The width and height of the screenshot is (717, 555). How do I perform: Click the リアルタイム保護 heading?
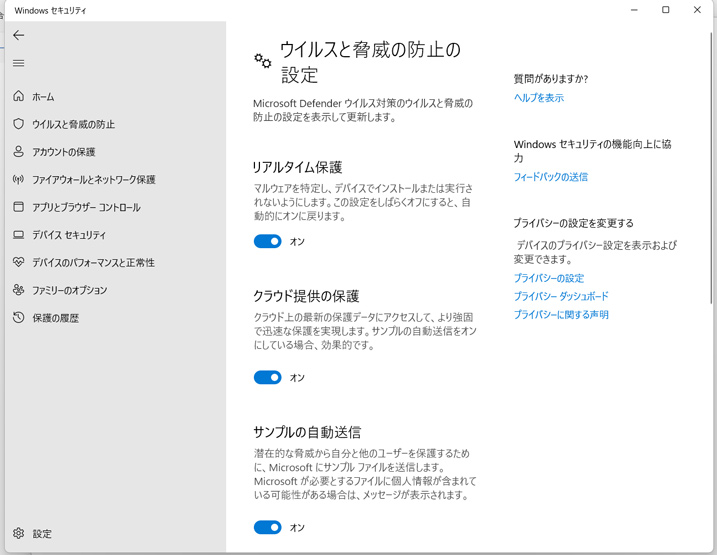pos(297,167)
